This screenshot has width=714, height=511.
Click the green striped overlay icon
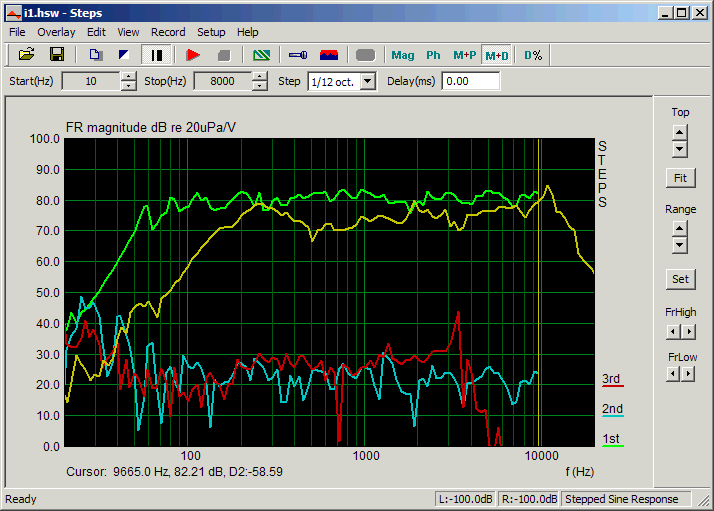pyautogui.click(x=261, y=55)
